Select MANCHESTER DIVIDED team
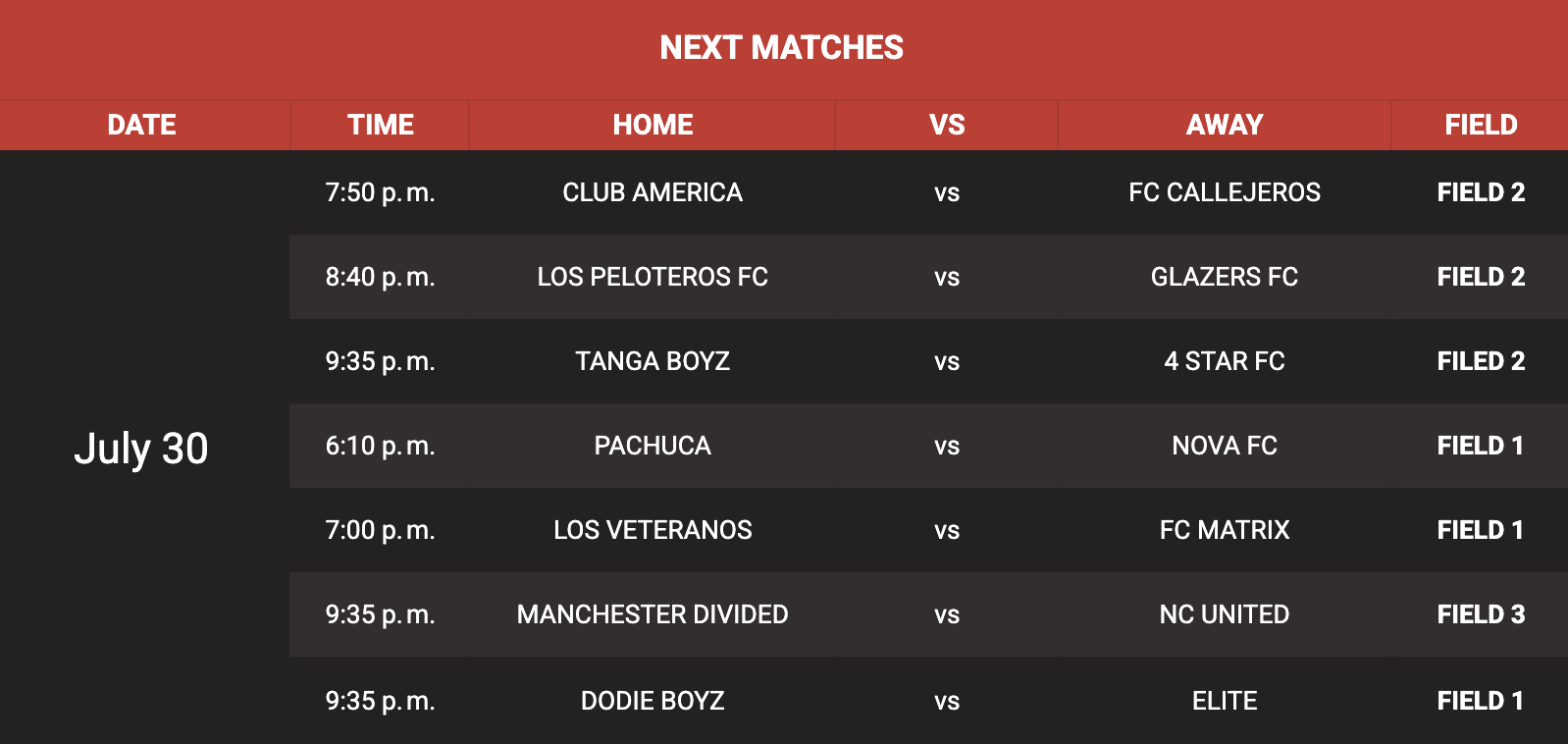 [653, 614]
